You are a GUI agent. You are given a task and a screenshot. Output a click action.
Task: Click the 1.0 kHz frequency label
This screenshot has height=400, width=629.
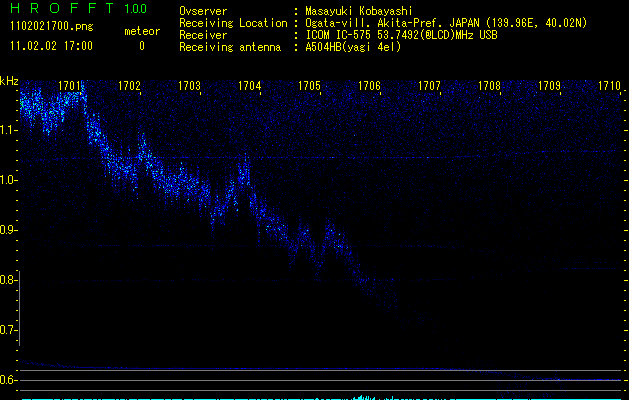8,180
